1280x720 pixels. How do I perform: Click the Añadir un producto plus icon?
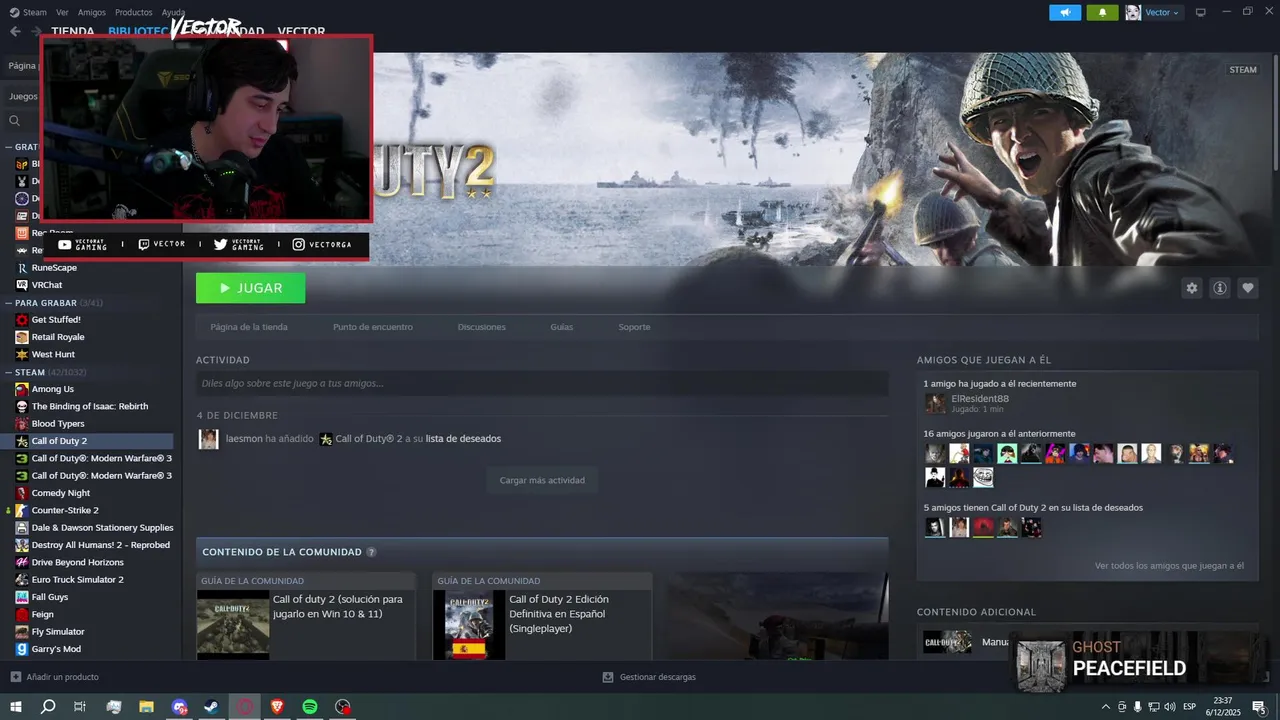[x=15, y=677]
